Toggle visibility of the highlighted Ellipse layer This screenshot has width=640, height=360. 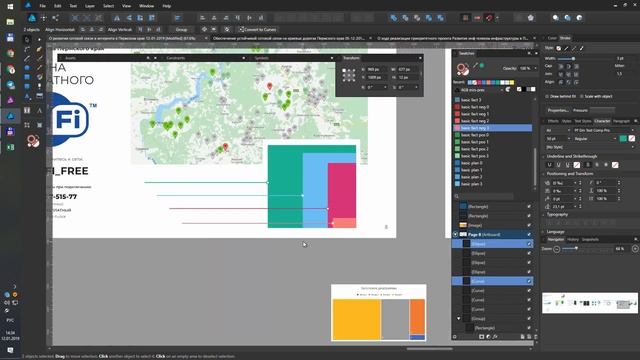(x=529, y=244)
